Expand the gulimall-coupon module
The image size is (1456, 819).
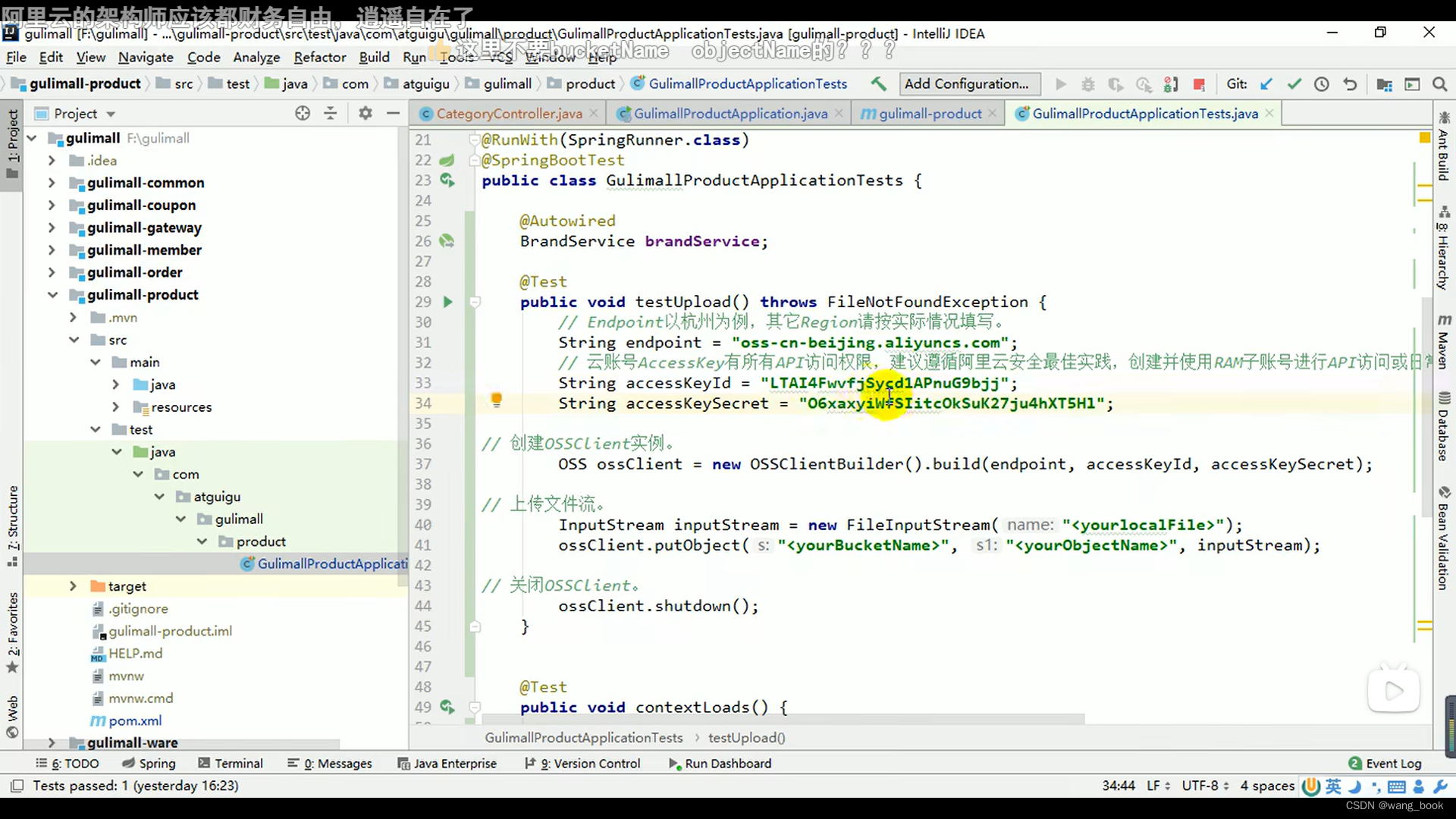pyautogui.click(x=52, y=206)
